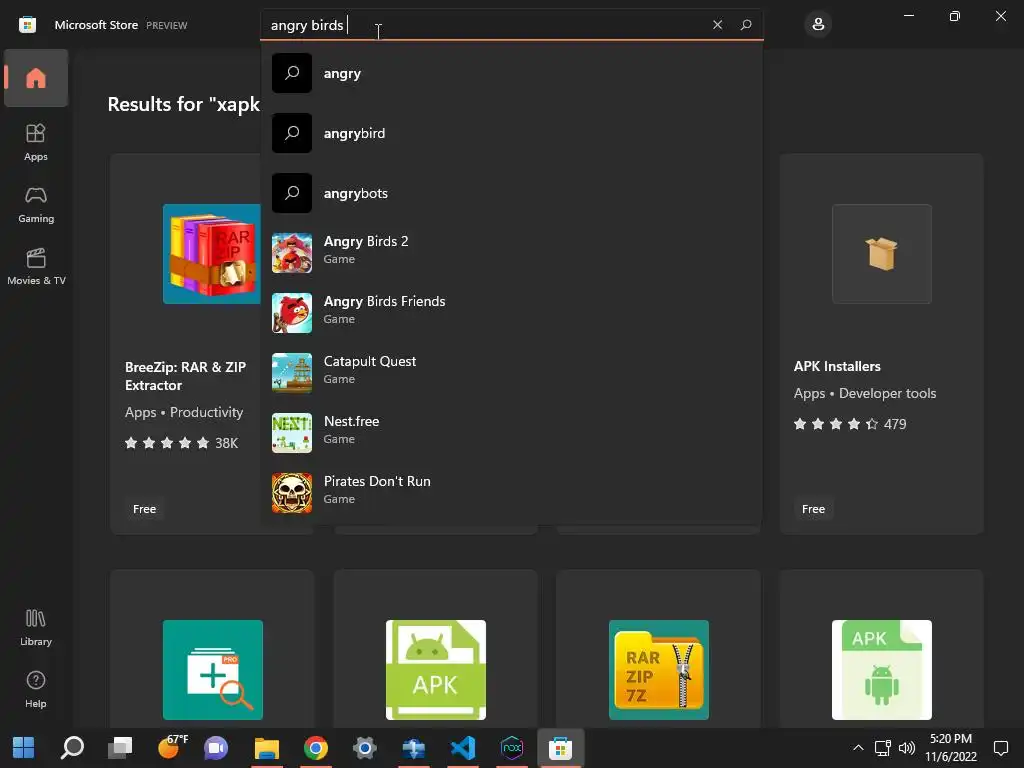Open Pirates Don't Run game suggestion
Screen dimensions: 1024x768
coord(511,493)
